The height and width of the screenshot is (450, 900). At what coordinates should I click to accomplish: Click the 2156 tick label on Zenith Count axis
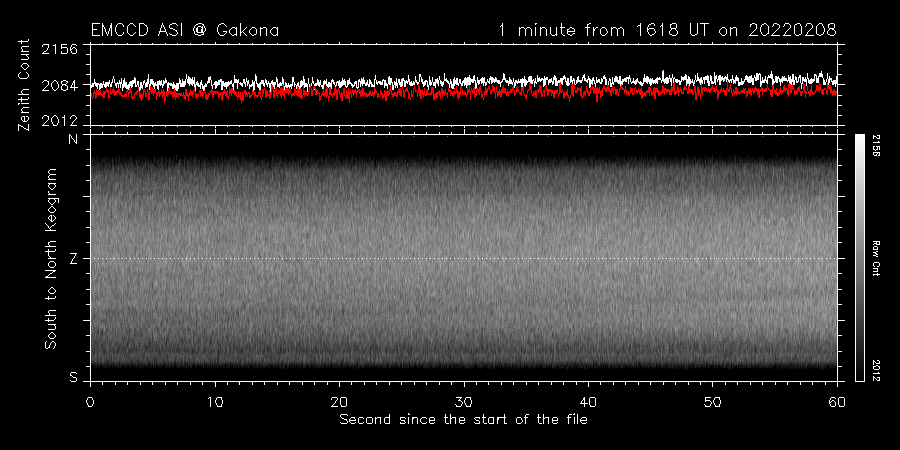click(60, 49)
